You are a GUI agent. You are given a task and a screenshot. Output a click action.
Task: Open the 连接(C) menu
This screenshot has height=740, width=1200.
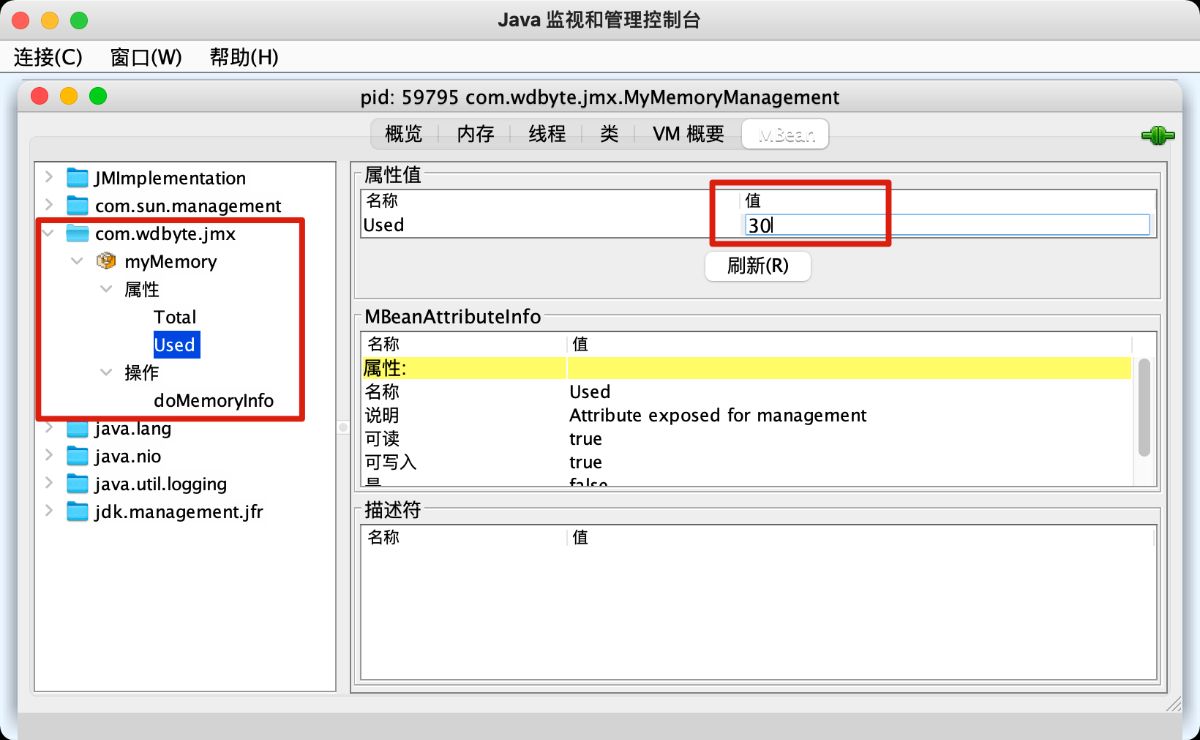click(48, 57)
